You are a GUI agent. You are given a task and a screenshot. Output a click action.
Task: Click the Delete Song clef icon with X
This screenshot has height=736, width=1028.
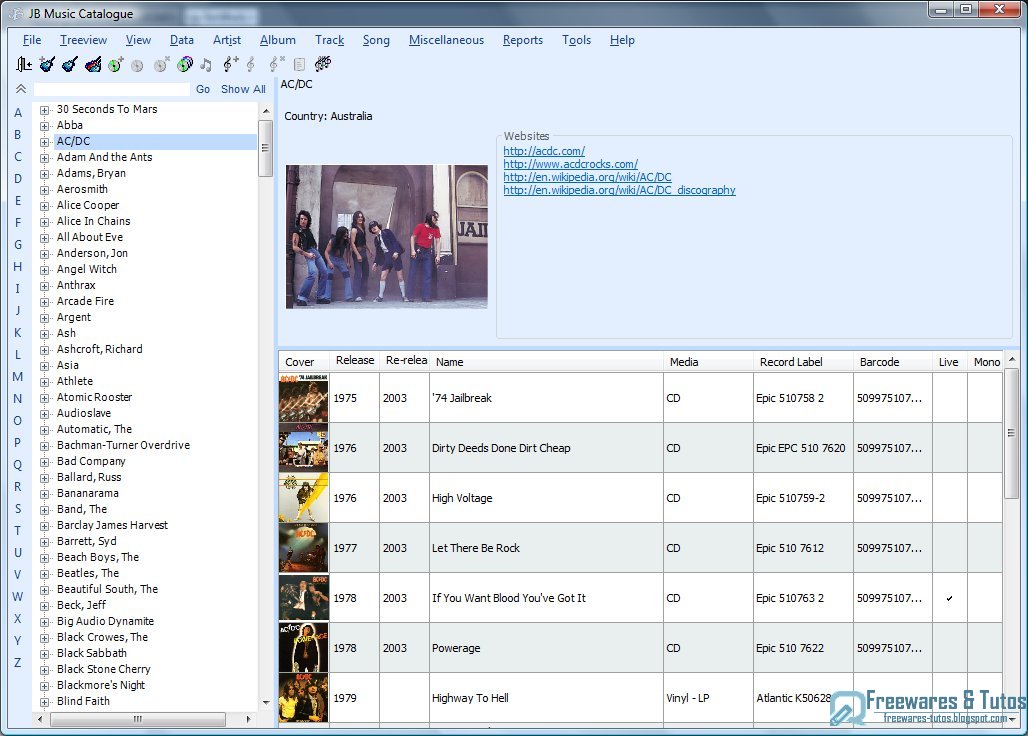click(275, 63)
